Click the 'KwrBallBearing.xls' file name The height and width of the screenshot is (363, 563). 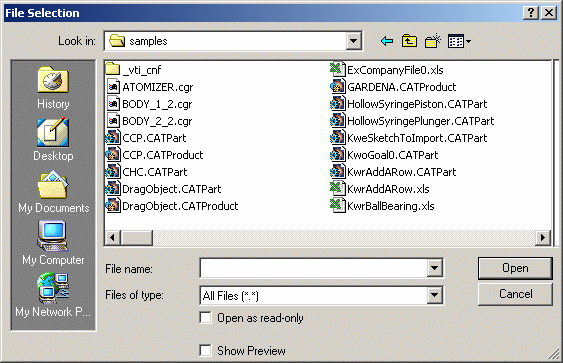point(391,206)
